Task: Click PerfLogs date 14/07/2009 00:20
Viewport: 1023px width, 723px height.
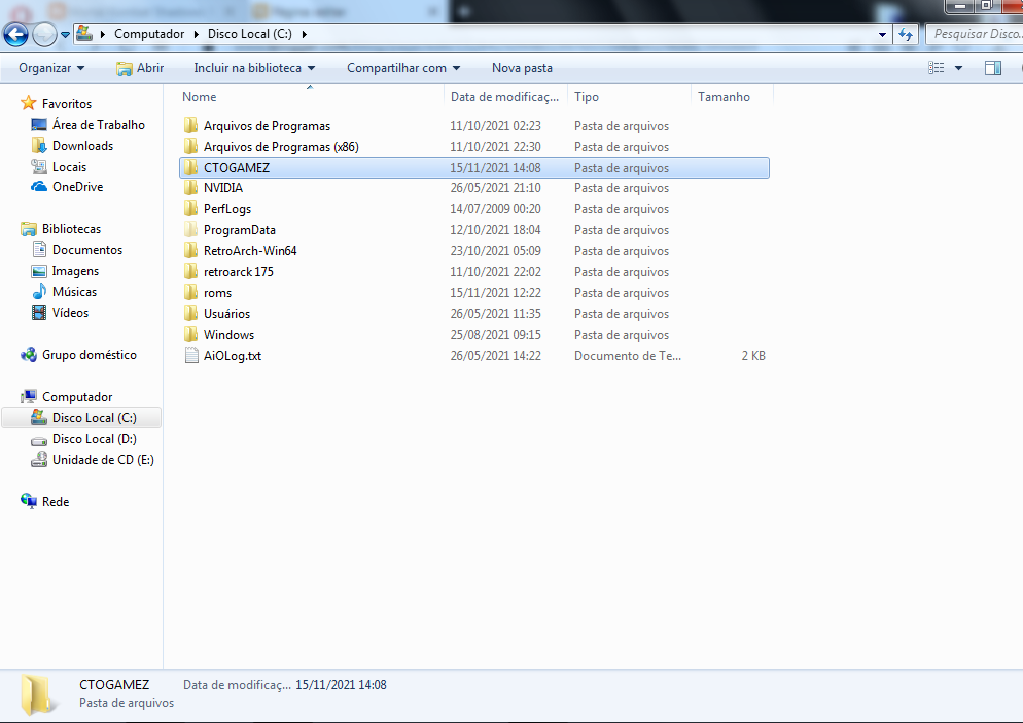Action: click(495, 209)
